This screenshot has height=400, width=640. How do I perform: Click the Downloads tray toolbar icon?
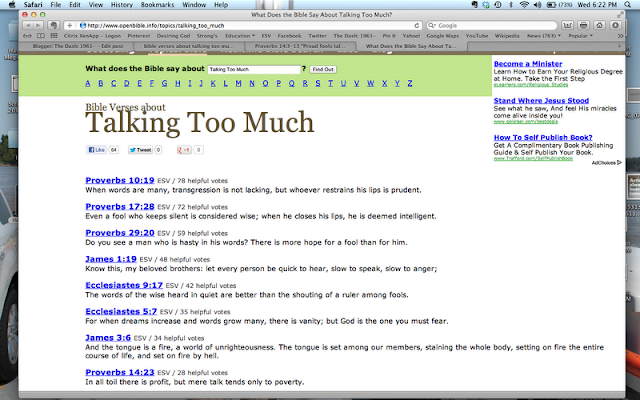[x=567, y=25]
